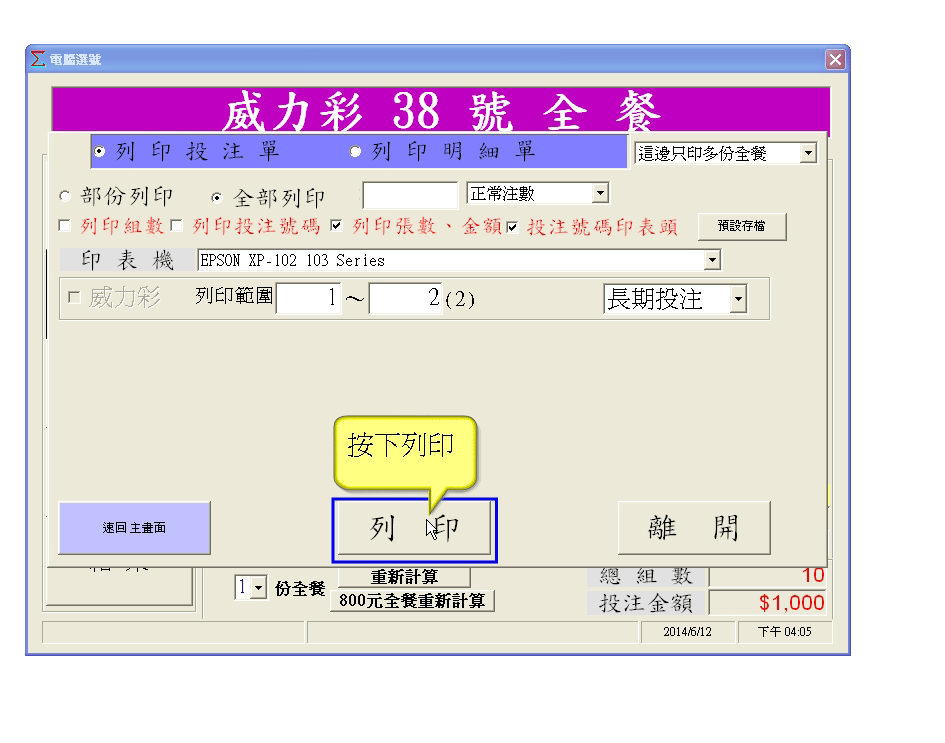
Task: Click the 速回主畫面 button
Action: tap(134, 528)
